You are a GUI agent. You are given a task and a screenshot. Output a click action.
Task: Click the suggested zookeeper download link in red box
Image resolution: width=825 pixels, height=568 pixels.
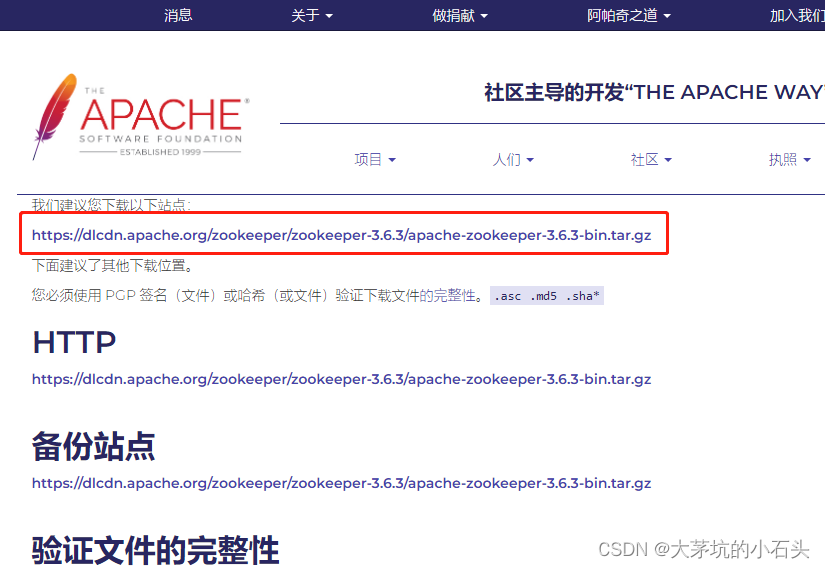click(x=341, y=235)
